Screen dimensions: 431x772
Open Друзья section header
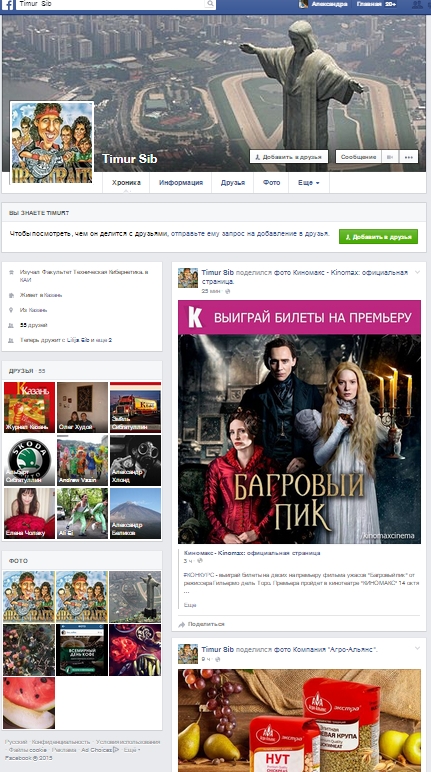[21, 371]
